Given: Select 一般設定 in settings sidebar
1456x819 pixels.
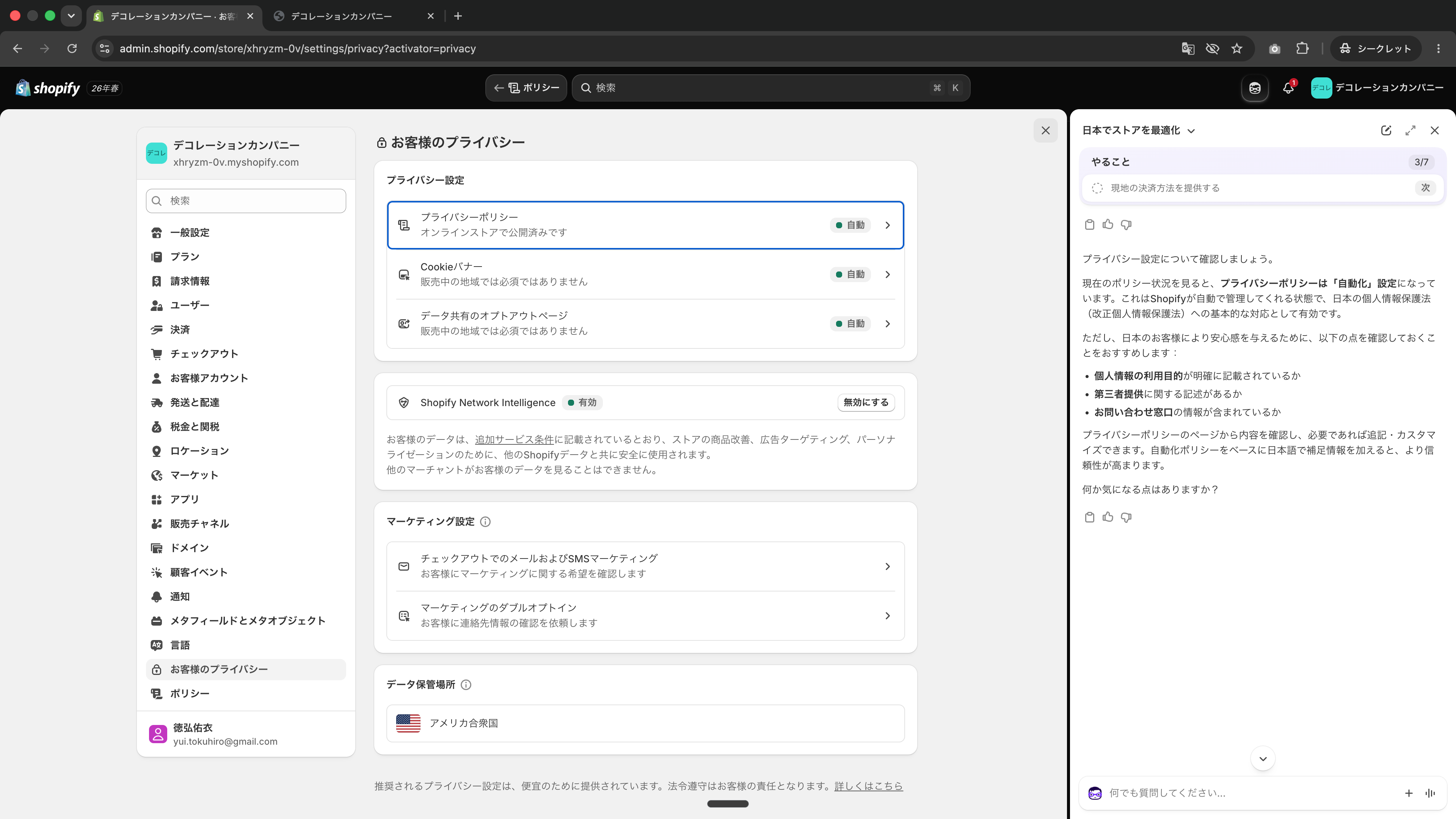Looking at the screenshot, I should 246,233.
